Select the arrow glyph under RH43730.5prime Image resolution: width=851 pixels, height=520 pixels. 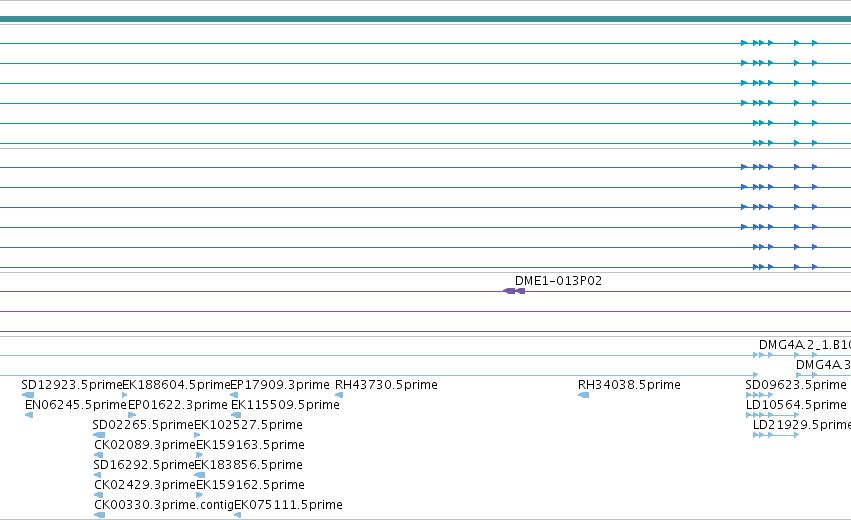click(339, 395)
